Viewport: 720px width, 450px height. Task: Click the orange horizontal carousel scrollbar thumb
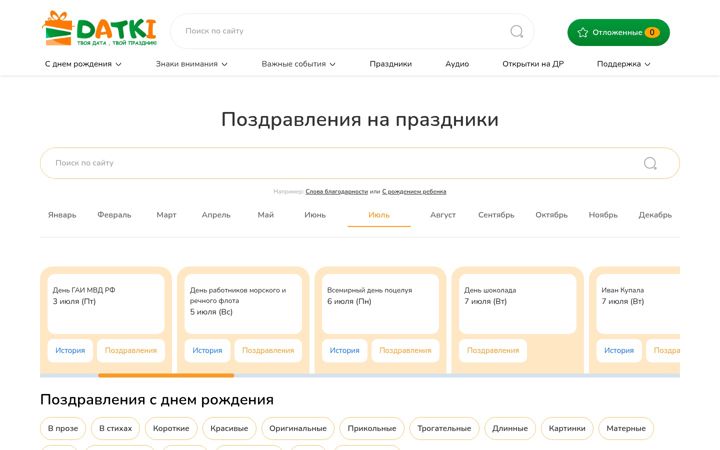166,375
